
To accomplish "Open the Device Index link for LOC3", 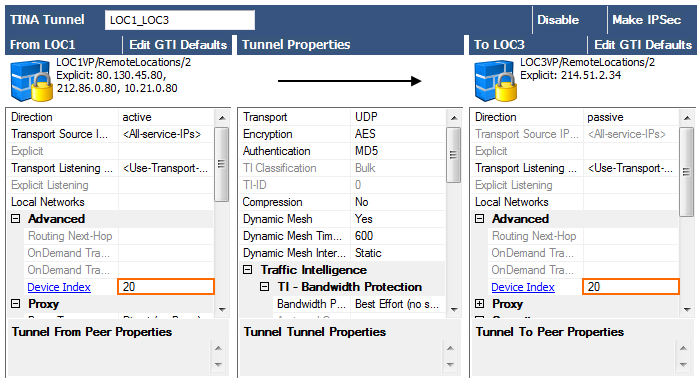I will click(x=523, y=287).
